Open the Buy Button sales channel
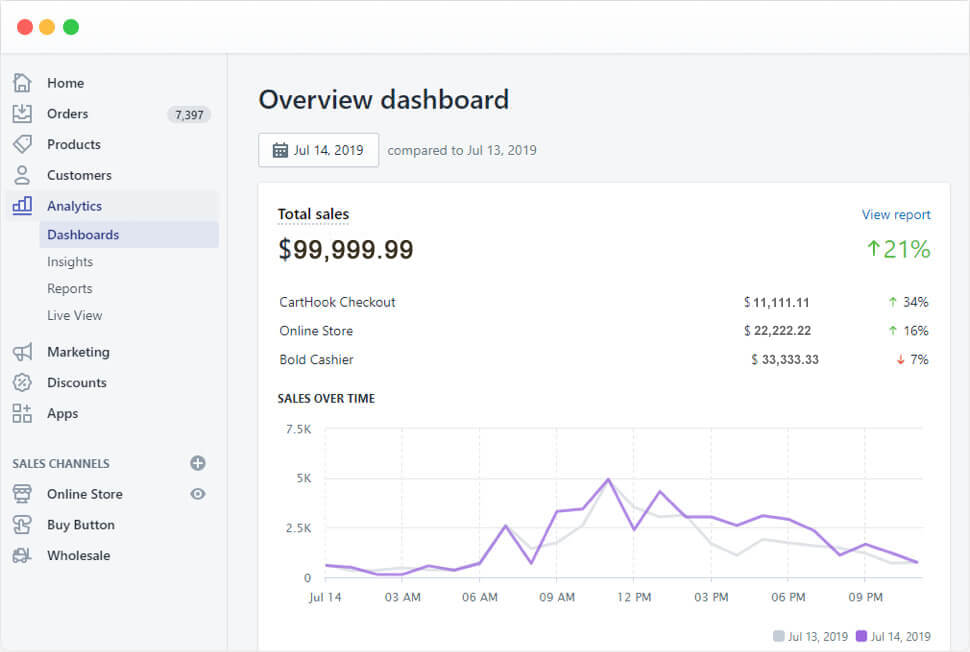The image size is (970, 652). [x=81, y=525]
